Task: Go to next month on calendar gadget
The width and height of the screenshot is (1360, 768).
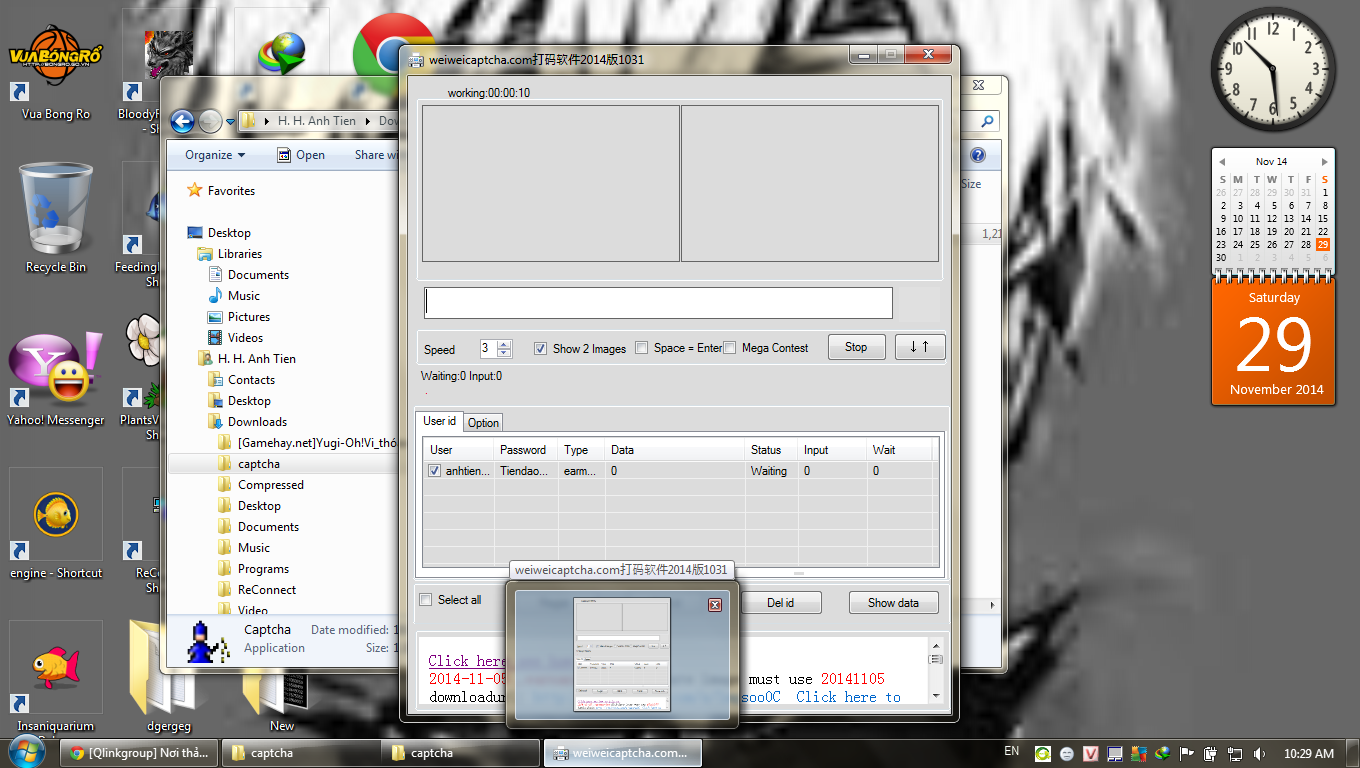Action: [1325, 161]
